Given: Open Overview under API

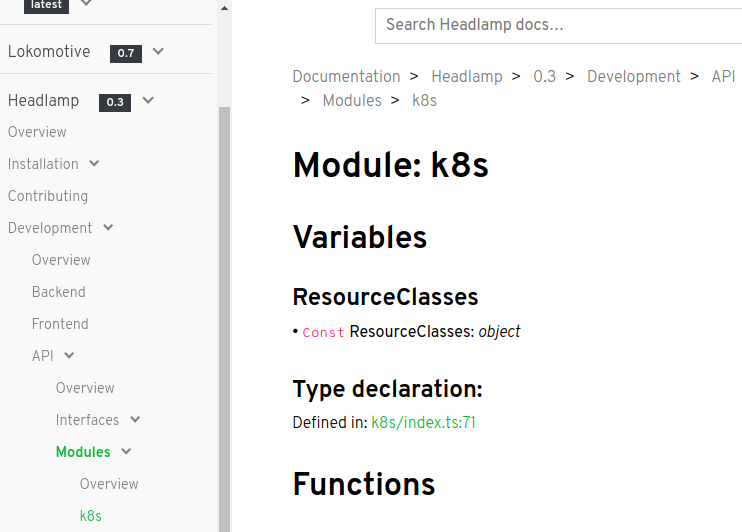Looking at the screenshot, I should tap(85, 388).
